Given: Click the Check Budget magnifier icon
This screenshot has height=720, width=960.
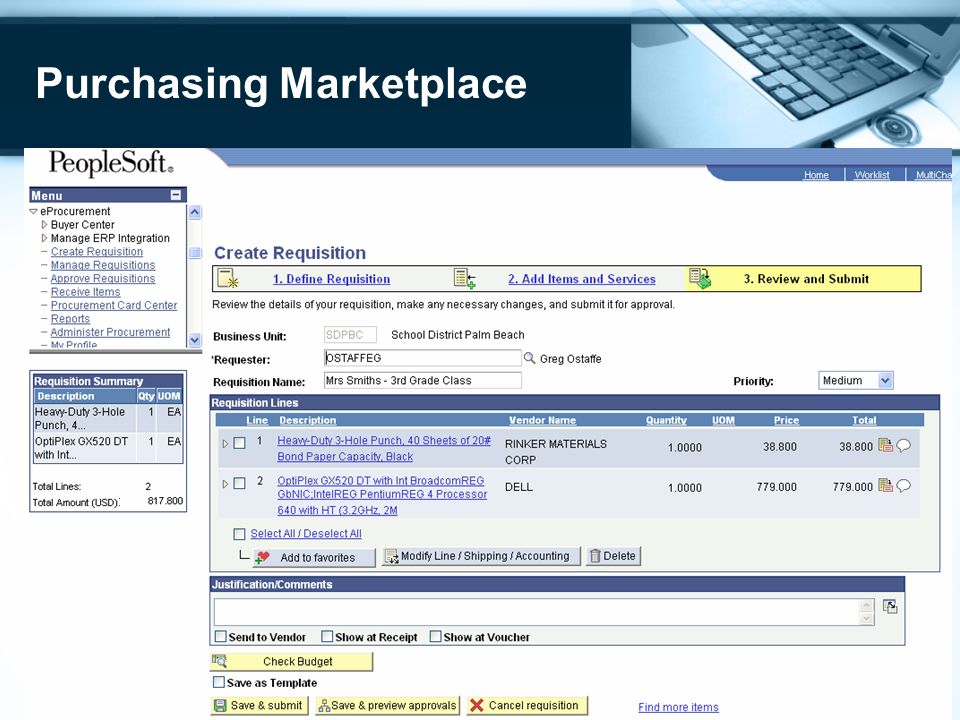Looking at the screenshot, I should (x=219, y=661).
